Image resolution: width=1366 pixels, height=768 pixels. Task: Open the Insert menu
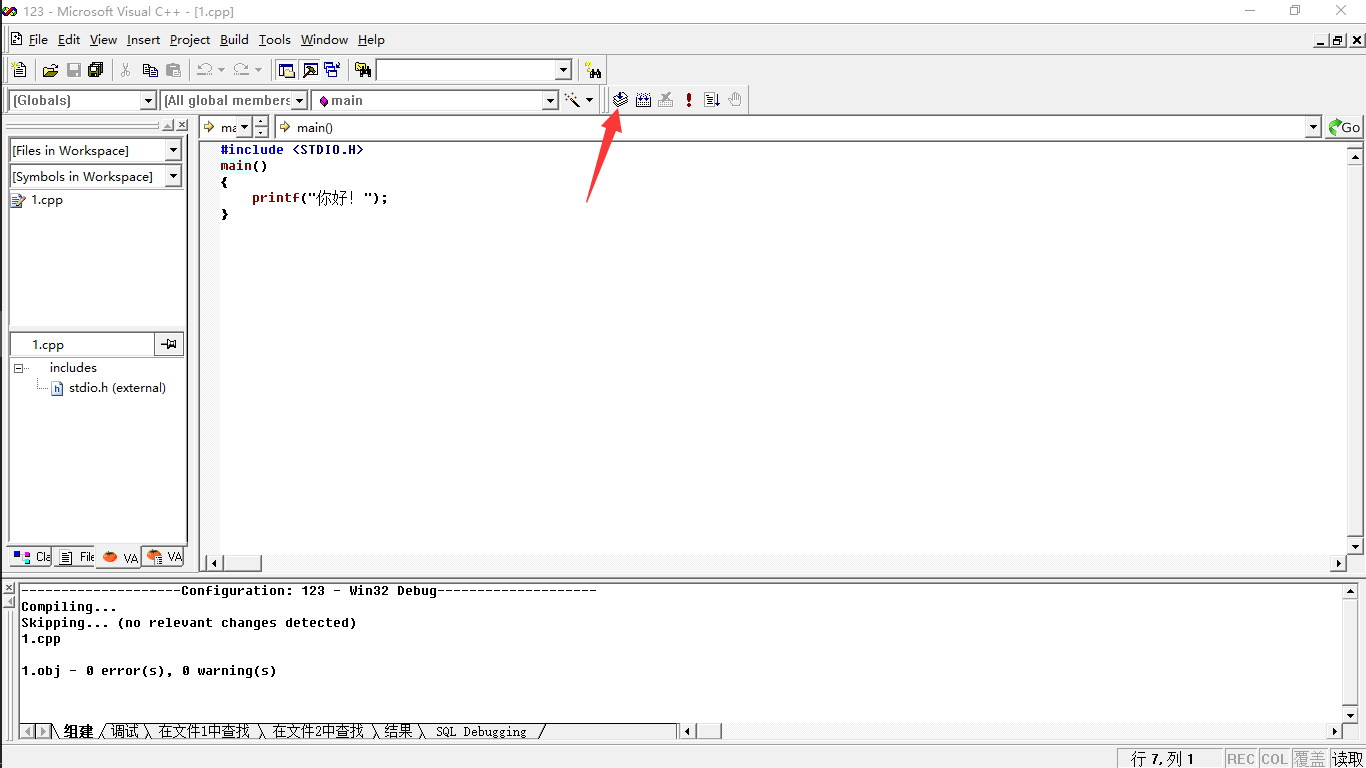coord(143,40)
